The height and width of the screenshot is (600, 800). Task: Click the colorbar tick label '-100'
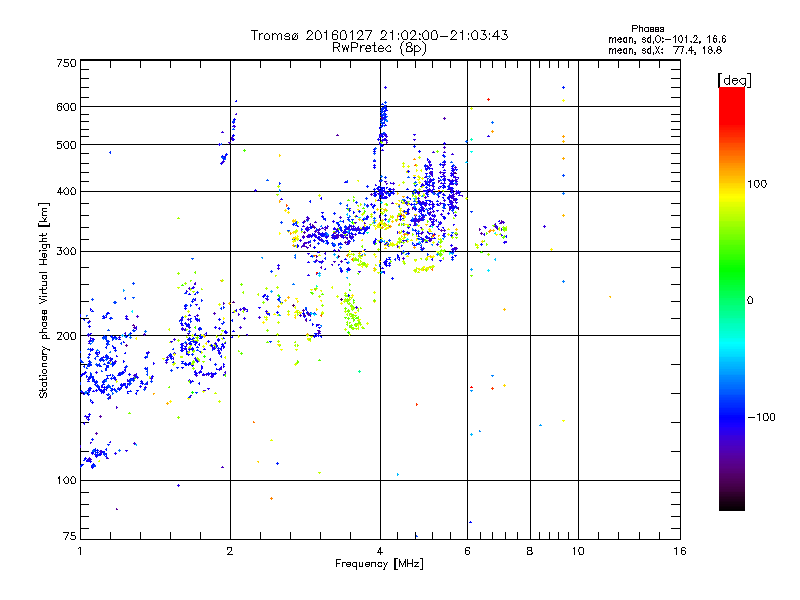761,417
